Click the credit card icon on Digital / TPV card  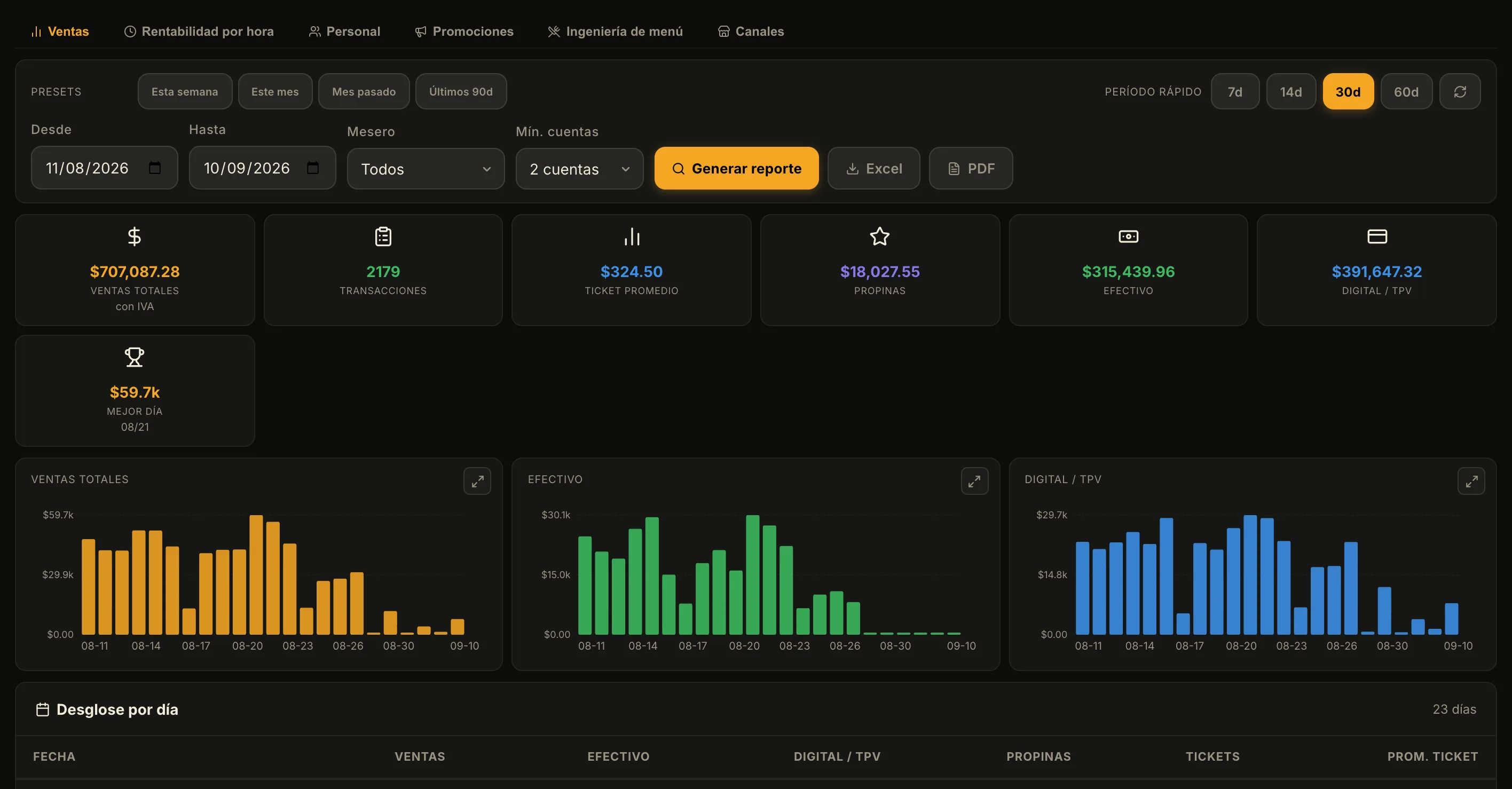coord(1377,236)
